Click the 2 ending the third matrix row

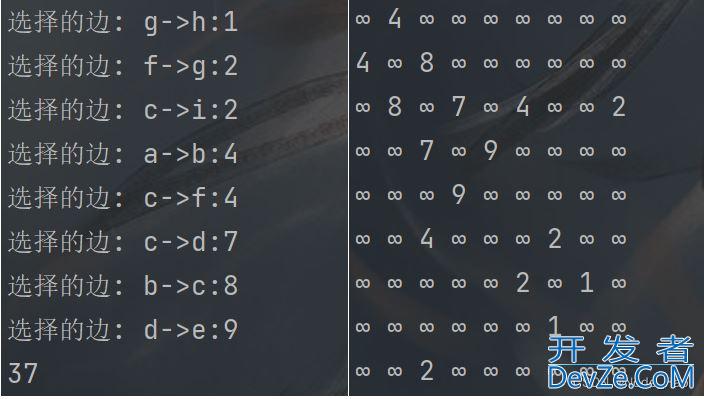[619, 106]
